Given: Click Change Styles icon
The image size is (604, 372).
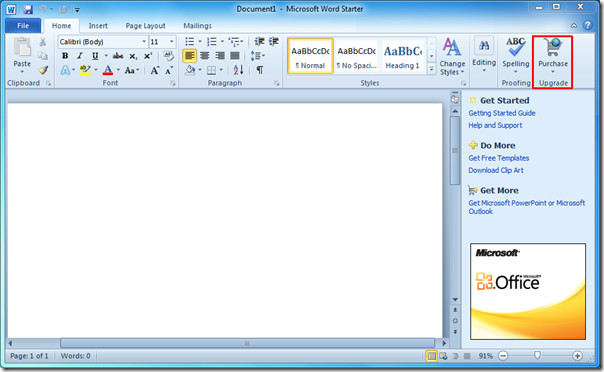Looking at the screenshot, I should tap(451, 47).
